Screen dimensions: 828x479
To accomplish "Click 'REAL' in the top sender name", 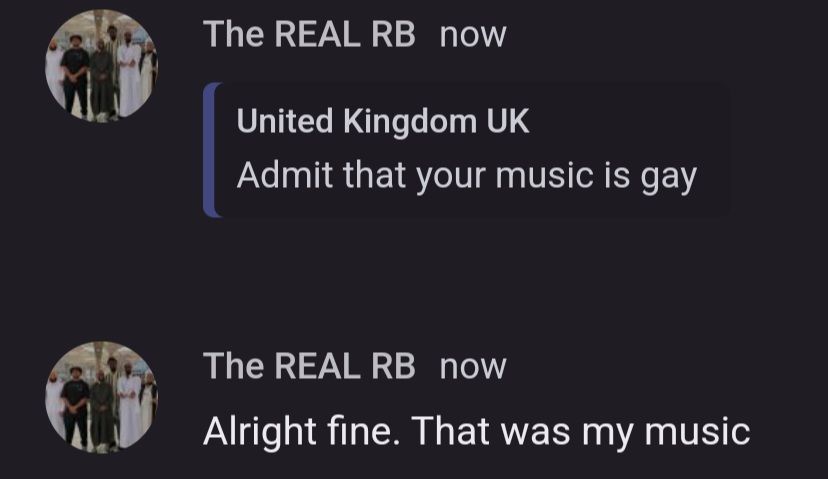I will (x=316, y=35).
